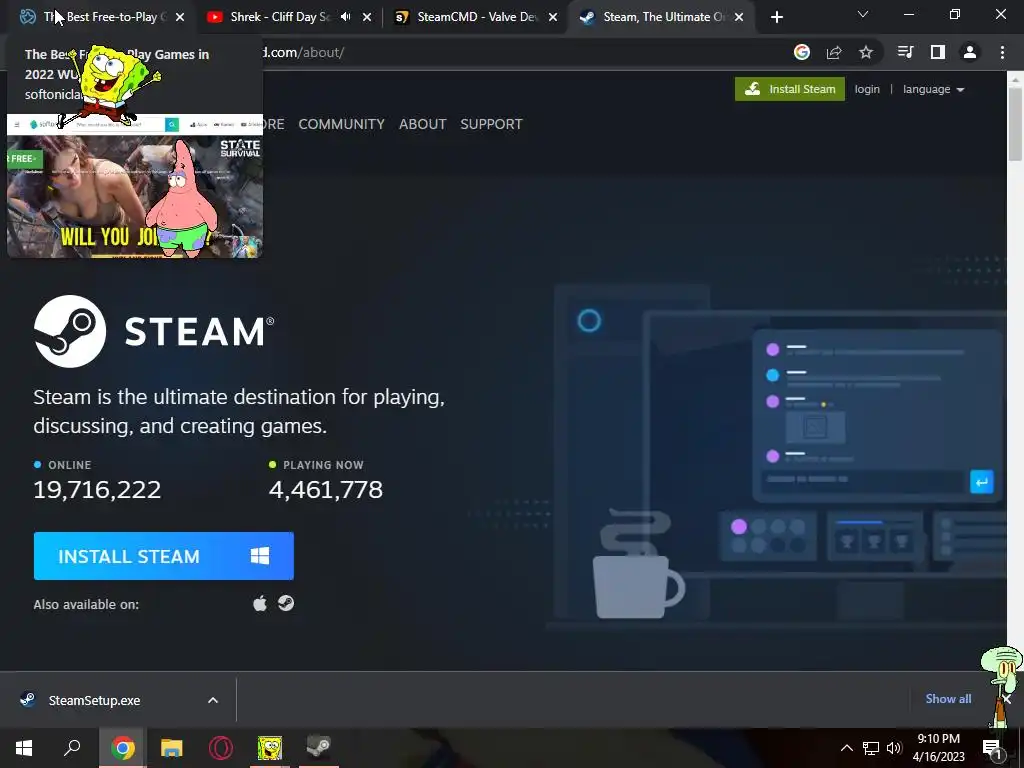The image size is (1024, 768).
Task: Switch to the Best Free-to-Play Games tab
Action: pos(98,17)
